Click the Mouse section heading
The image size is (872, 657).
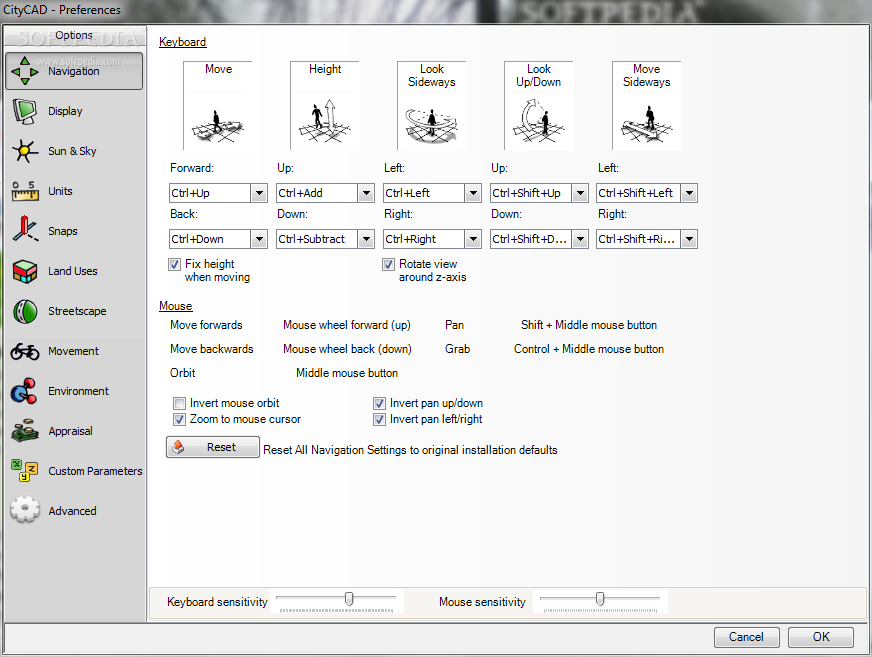176,306
